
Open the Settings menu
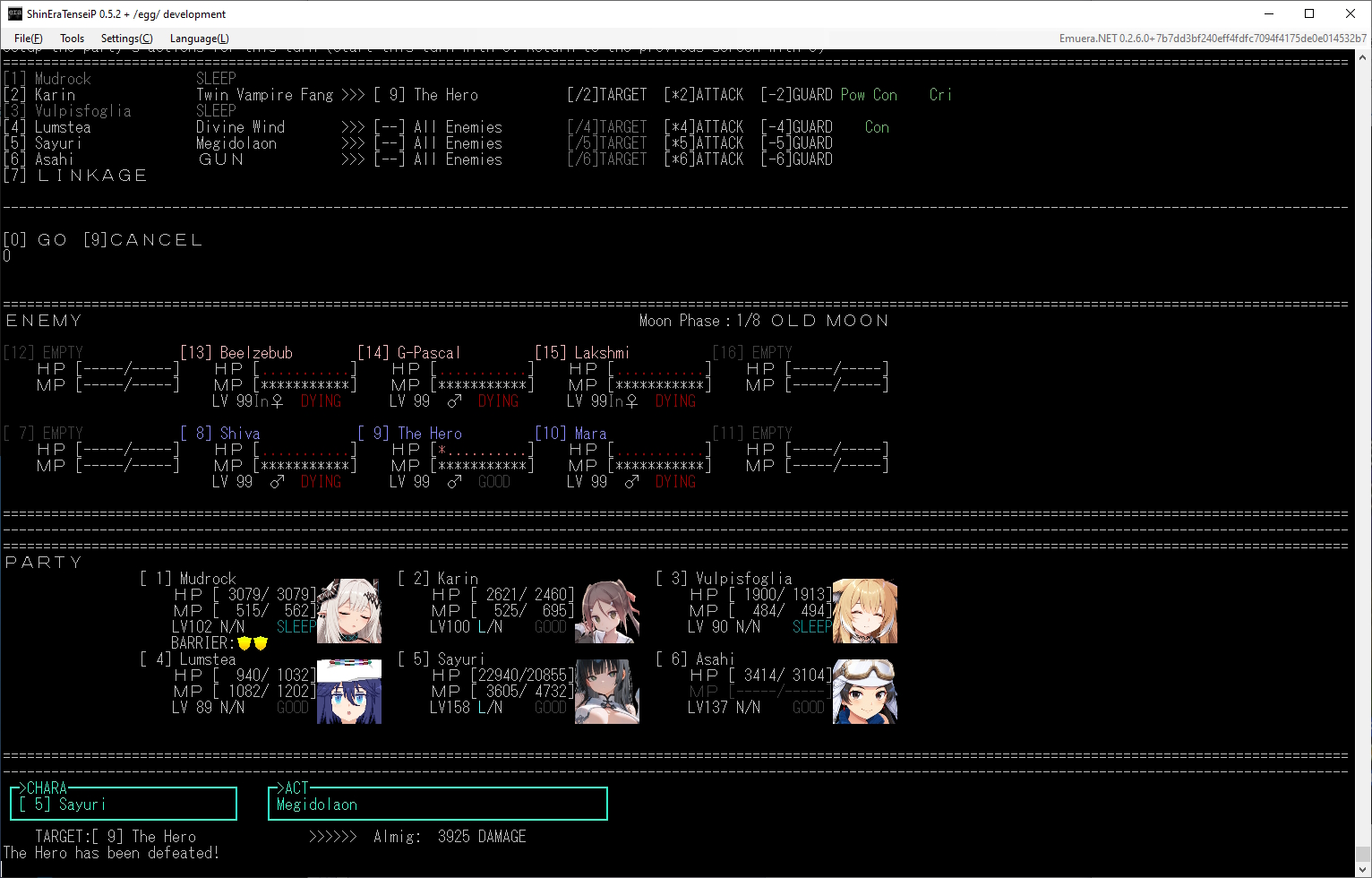click(x=126, y=39)
